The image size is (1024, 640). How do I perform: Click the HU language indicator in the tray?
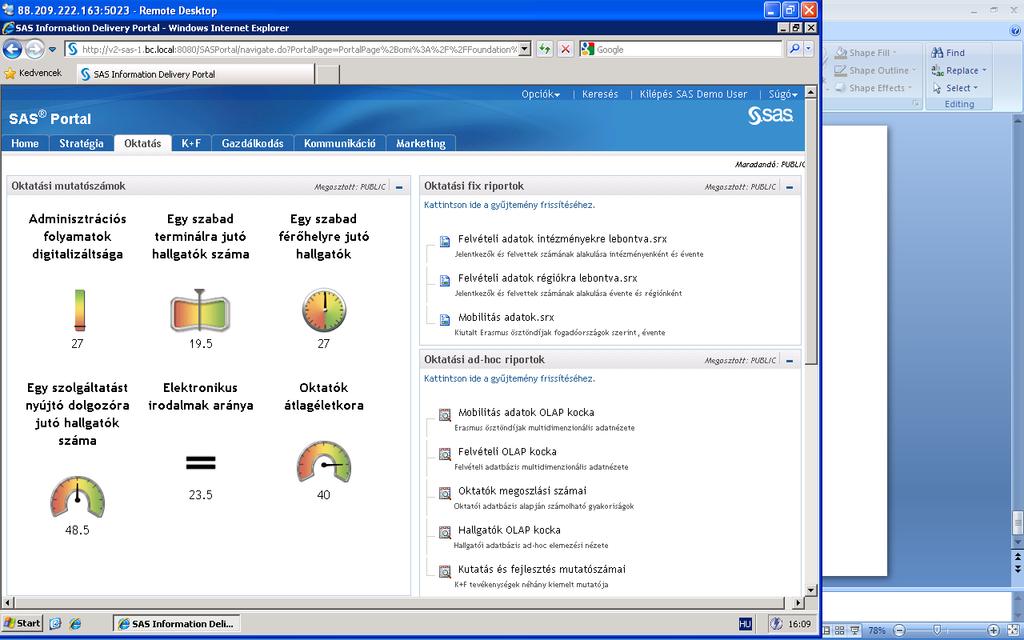coord(745,624)
